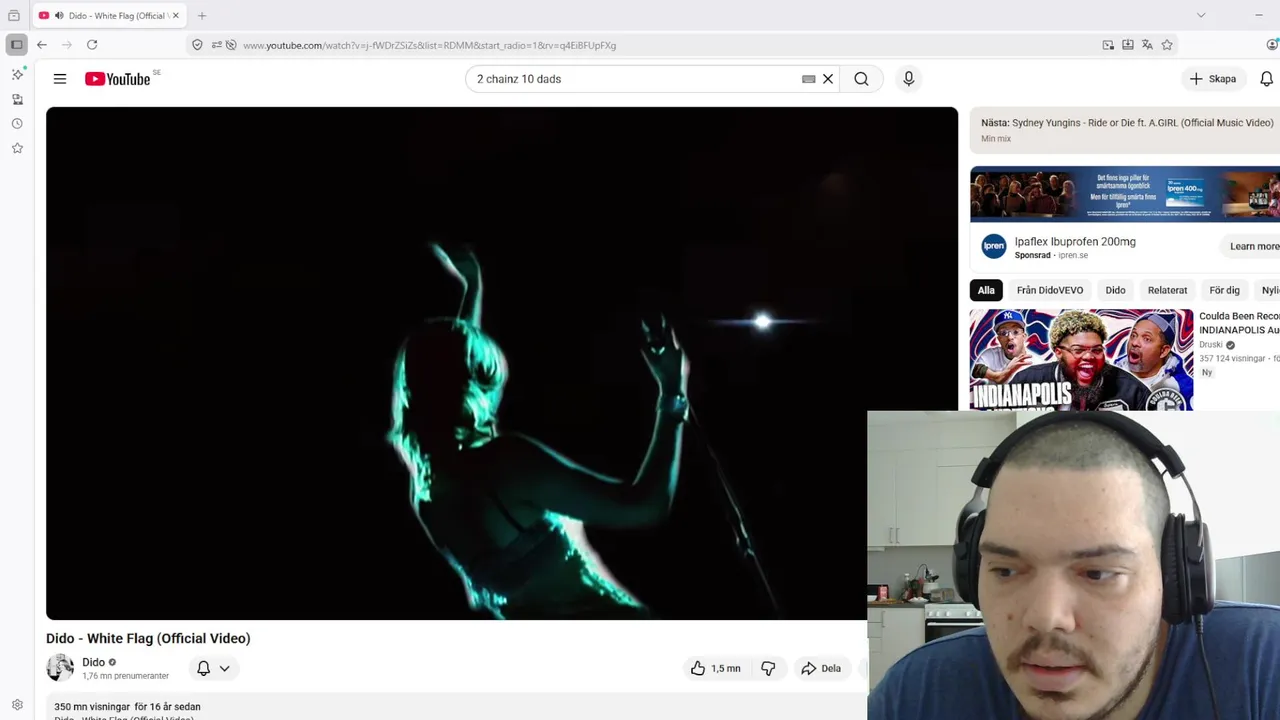Click the video title Dido - White Flag
The image size is (1280, 720).
pos(148,638)
